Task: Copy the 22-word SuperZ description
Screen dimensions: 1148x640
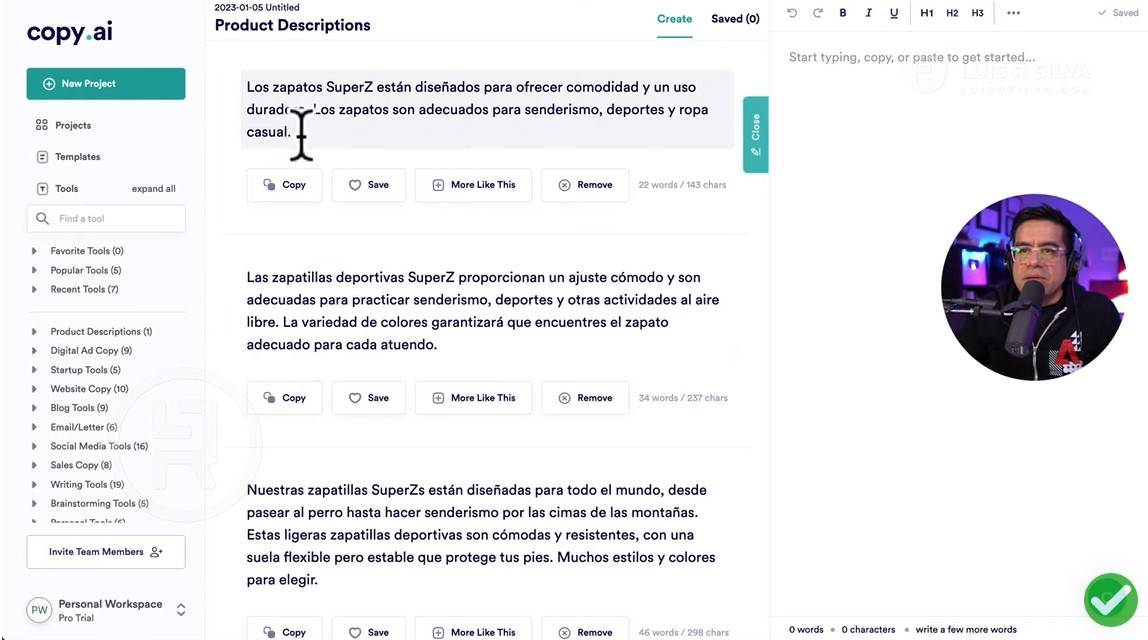Action: tap(284, 185)
